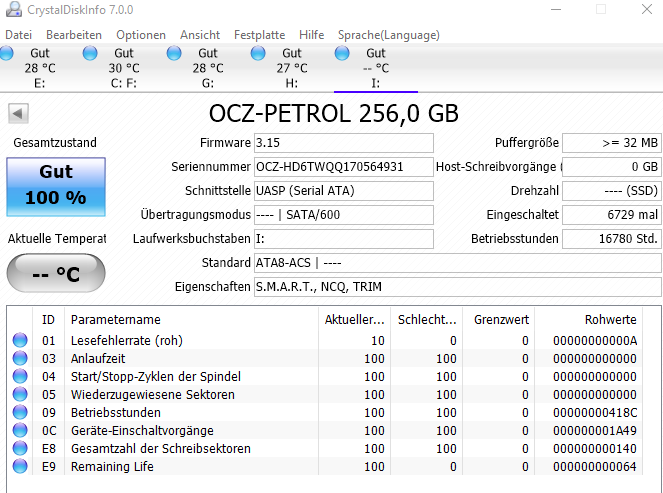Select drive G: status orb
The width and height of the screenshot is (663, 493).
tap(174, 53)
